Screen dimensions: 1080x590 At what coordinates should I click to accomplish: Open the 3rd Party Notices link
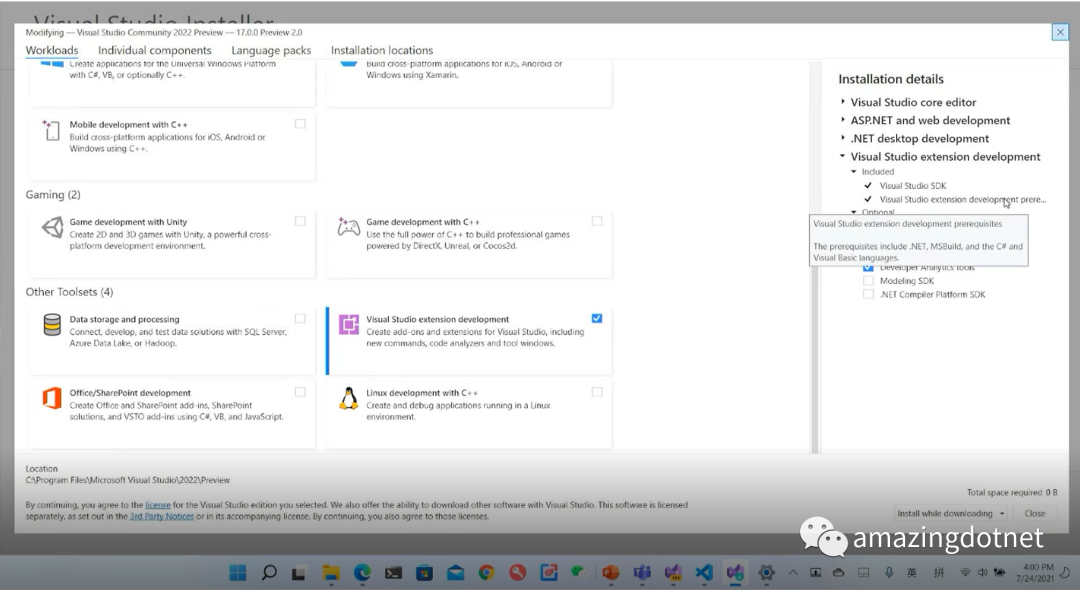click(162, 516)
